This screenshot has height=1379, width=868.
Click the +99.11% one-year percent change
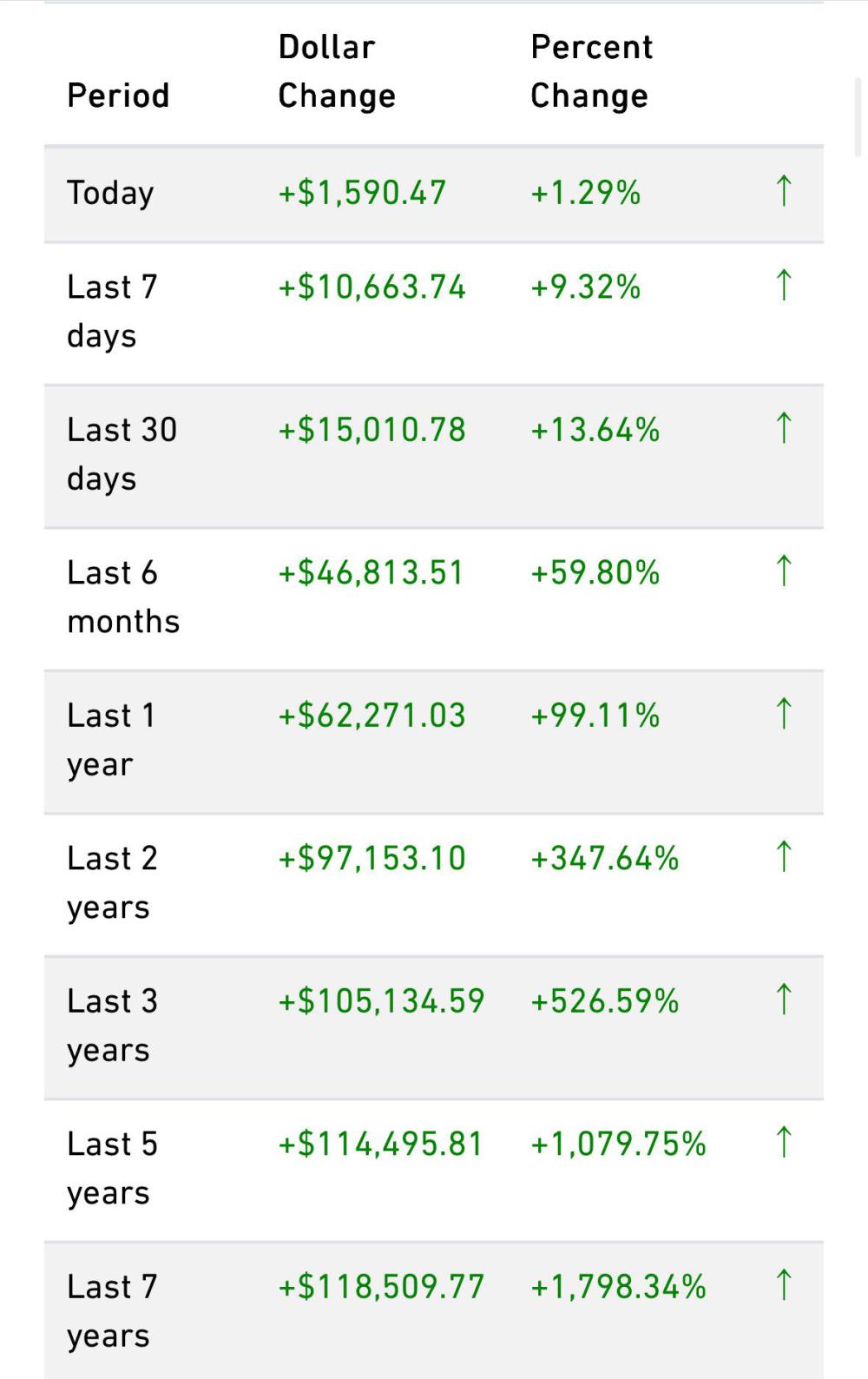pos(595,716)
